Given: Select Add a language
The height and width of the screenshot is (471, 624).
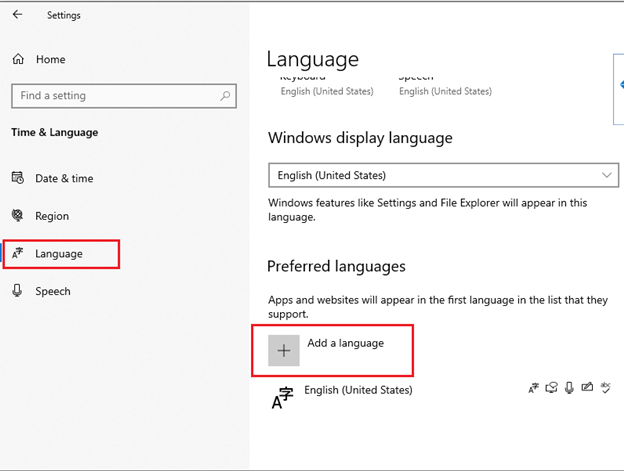Looking at the screenshot, I should (345, 343).
